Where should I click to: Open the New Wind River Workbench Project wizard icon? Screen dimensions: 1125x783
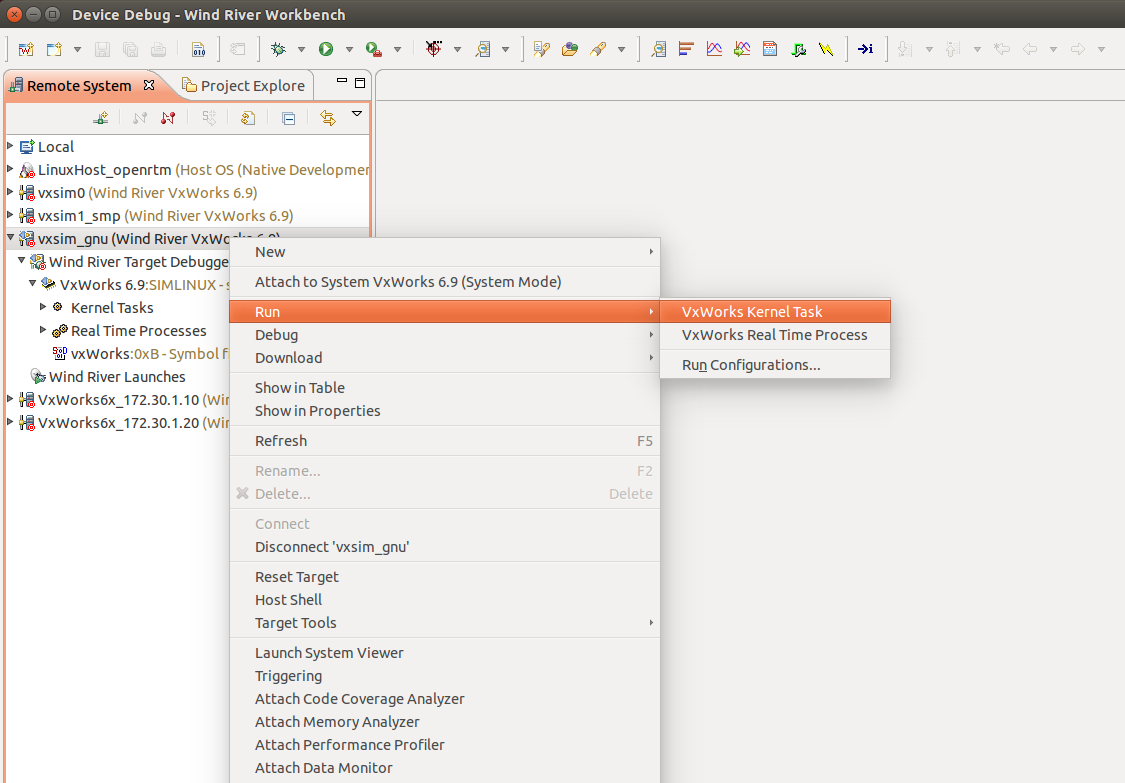click(x=26, y=49)
